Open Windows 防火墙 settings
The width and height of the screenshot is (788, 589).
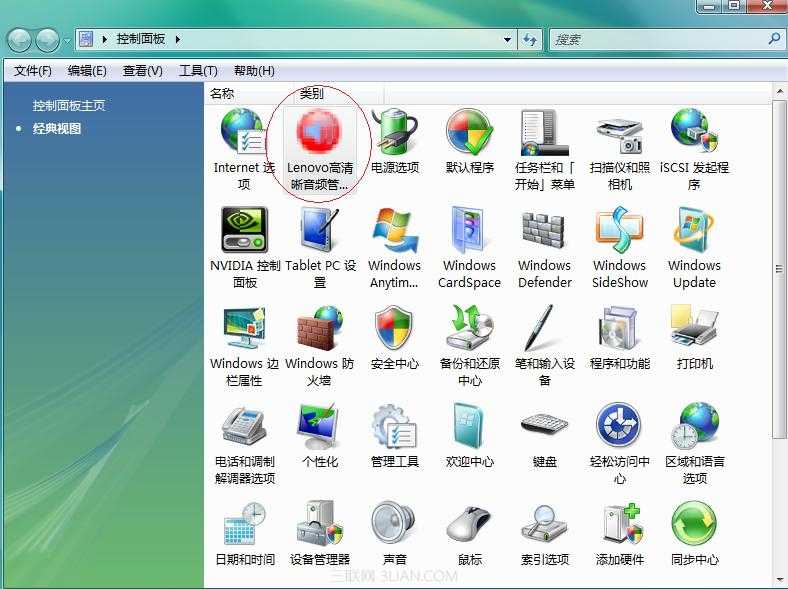[x=320, y=328]
